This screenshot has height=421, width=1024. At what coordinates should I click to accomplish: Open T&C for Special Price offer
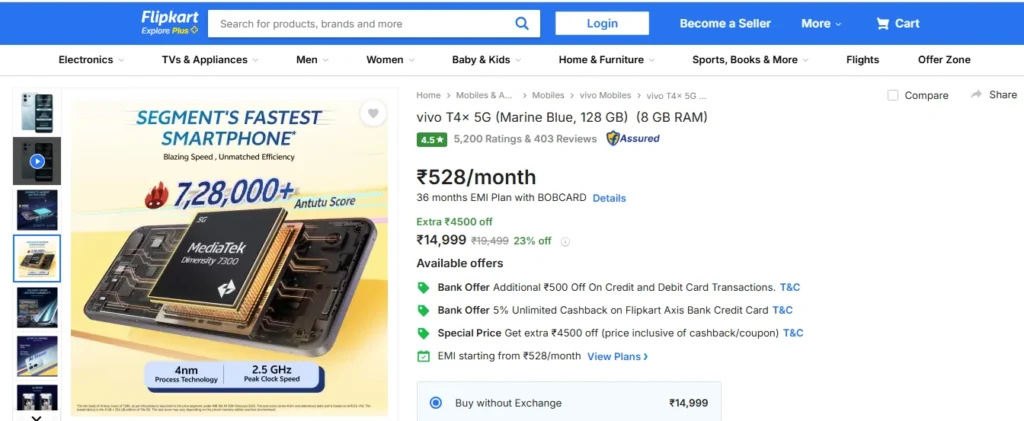(793, 333)
